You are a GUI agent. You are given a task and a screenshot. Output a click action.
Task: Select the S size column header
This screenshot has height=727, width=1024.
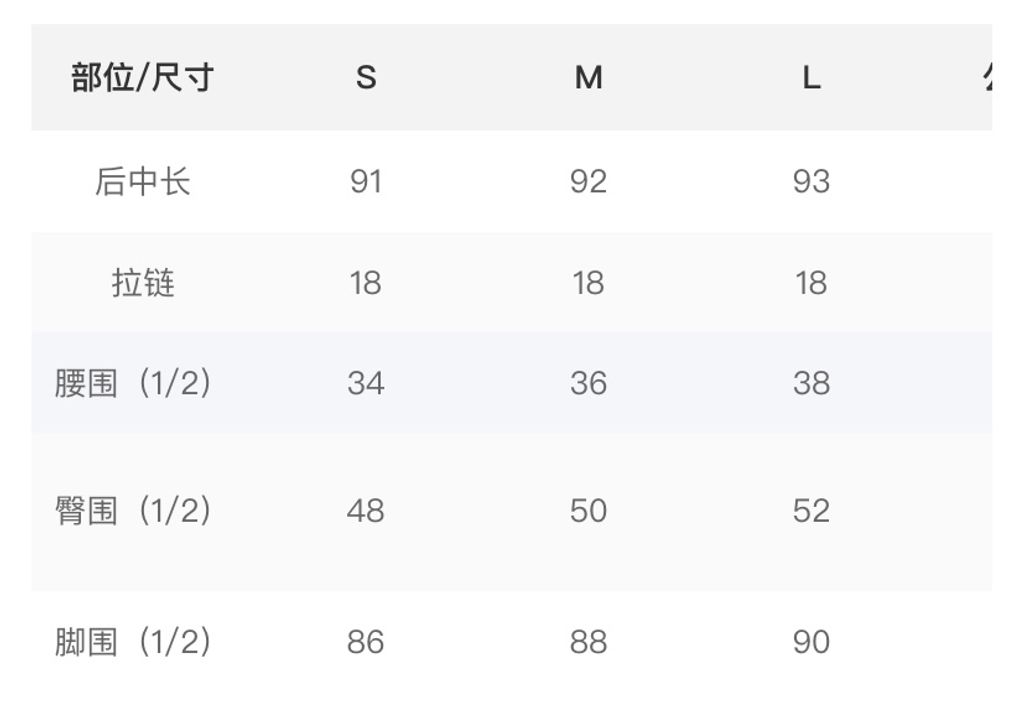coord(366,77)
